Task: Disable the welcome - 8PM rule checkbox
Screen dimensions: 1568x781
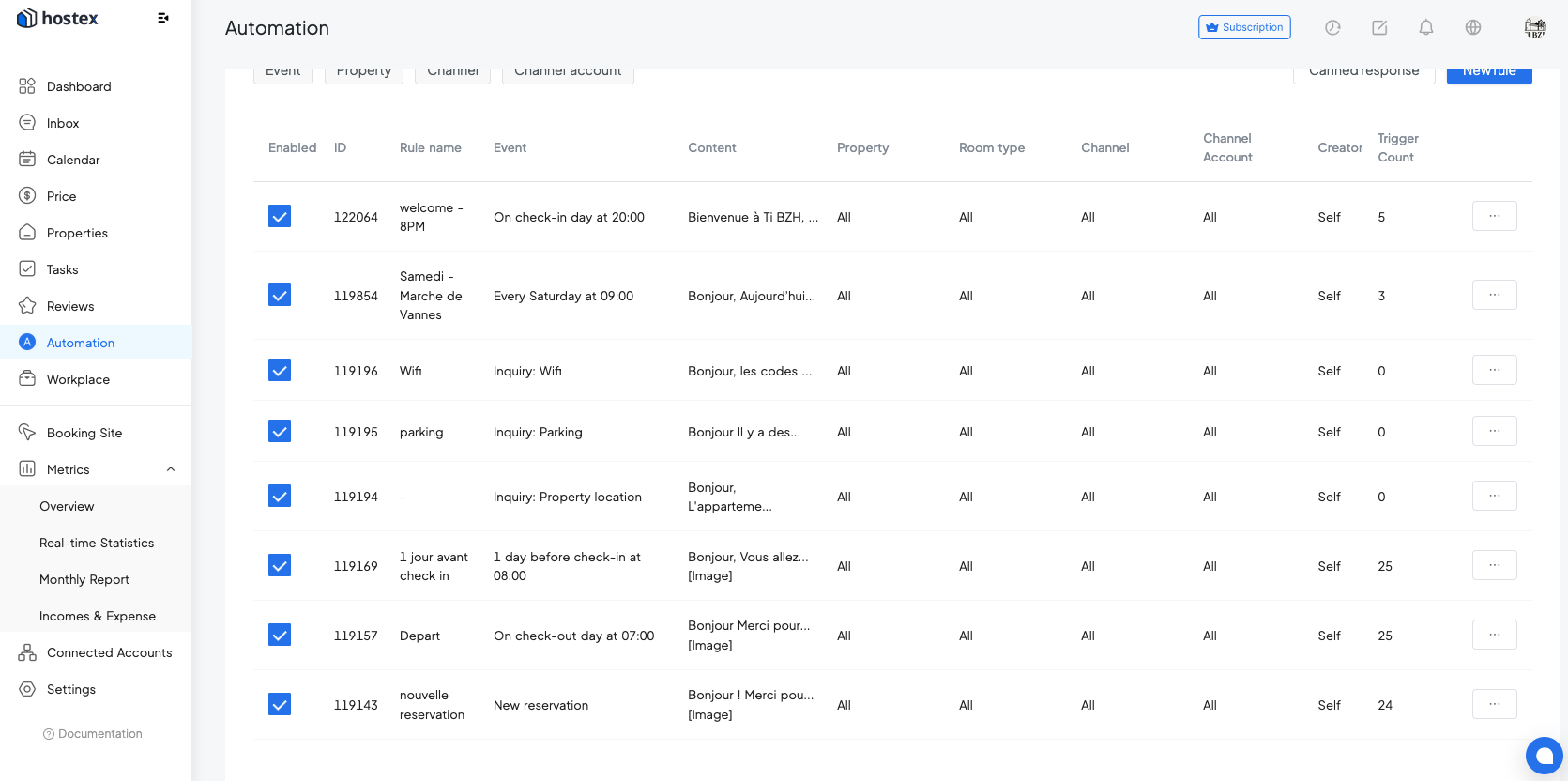Action: [280, 217]
